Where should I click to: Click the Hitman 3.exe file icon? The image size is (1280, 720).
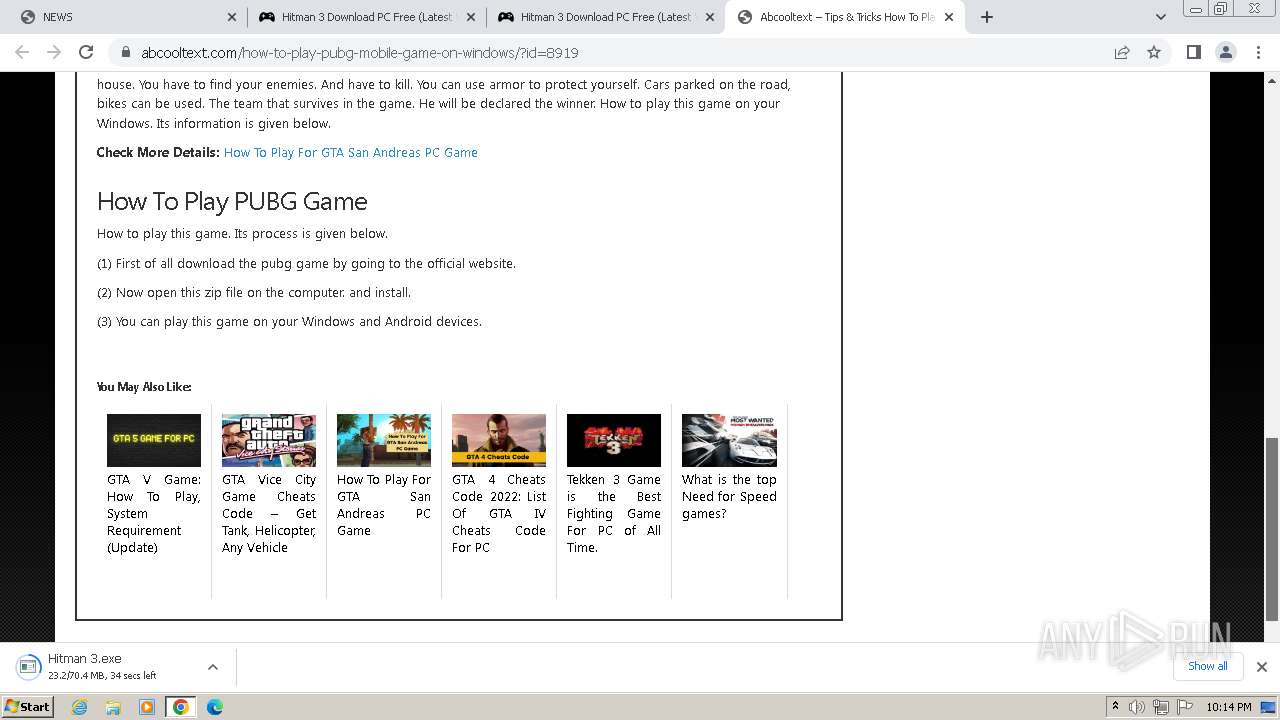[x=29, y=667]
